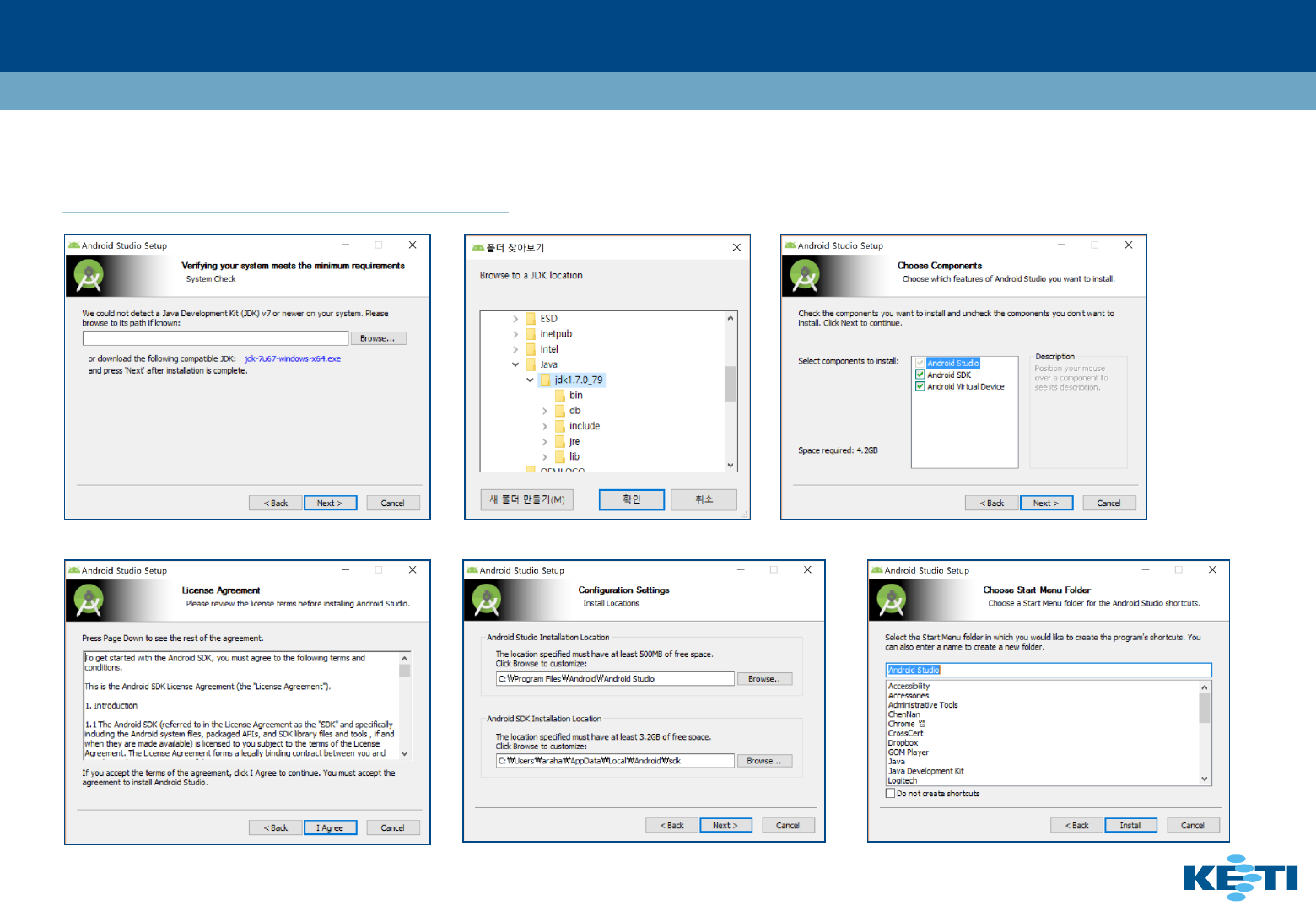Image resolution: width=1316 pixels, height=911 pixels.
Task: Open the jdk-7u67-windows-x64.exe download link
Action: (x=293, y=359)
